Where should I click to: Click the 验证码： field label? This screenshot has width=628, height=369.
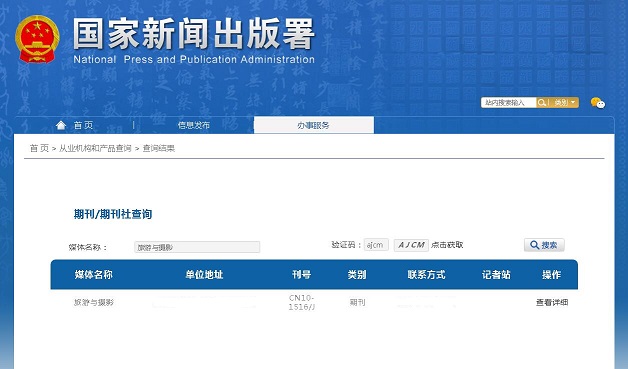pyautogui.click(x=346, y=245)
